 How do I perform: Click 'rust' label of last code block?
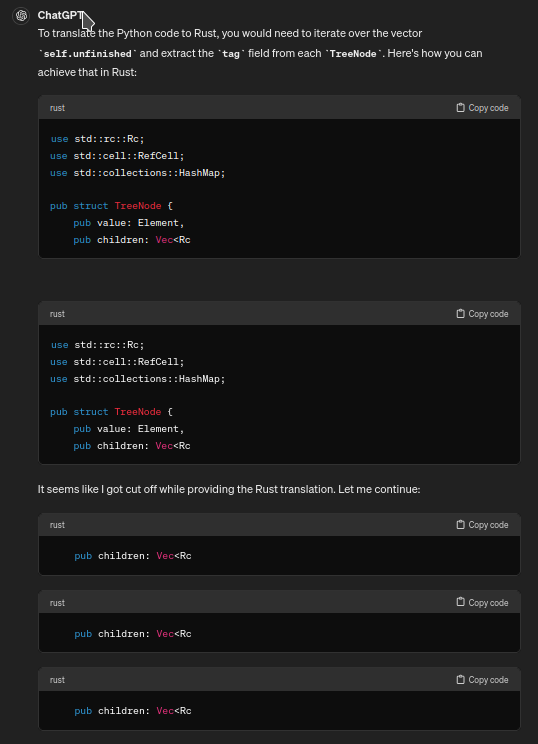tap(57, 679)
